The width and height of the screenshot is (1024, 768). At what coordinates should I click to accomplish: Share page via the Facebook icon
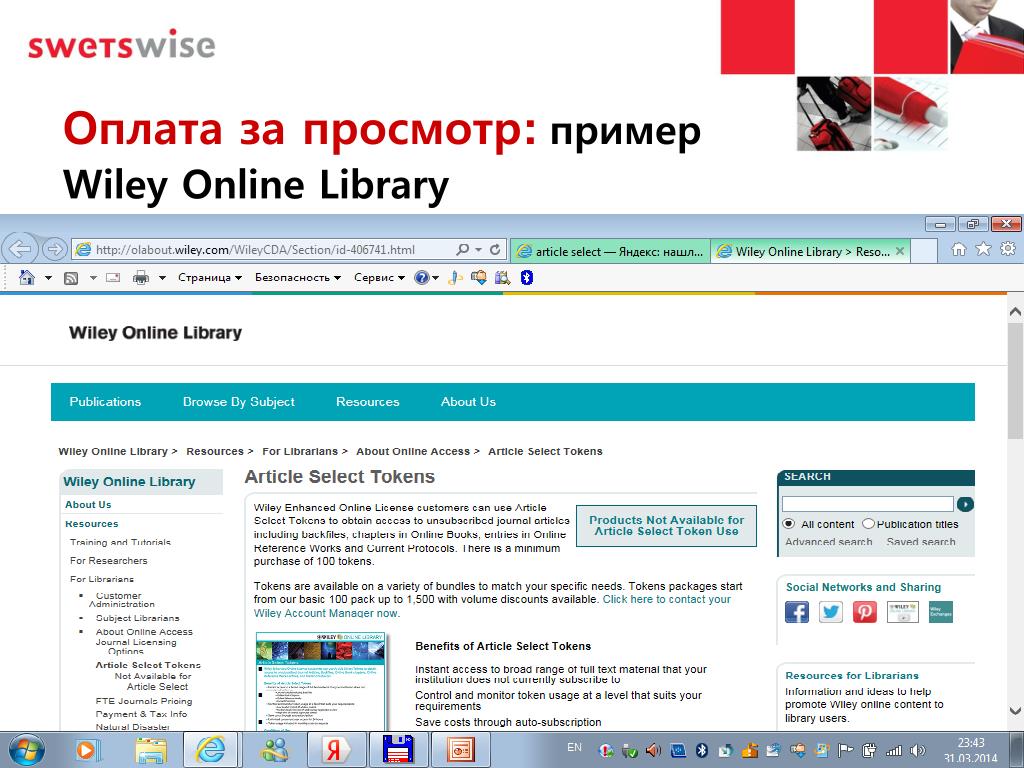pos(797,612)
